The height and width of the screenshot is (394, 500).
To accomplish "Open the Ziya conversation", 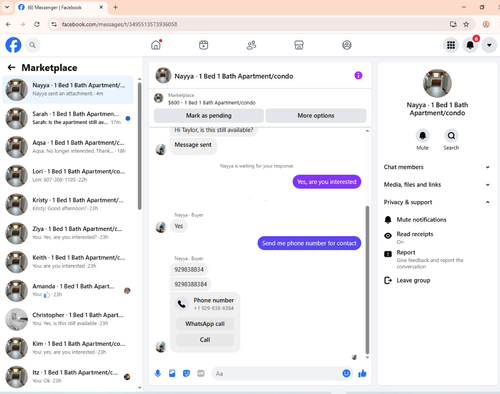I will [x=68, y=233].
